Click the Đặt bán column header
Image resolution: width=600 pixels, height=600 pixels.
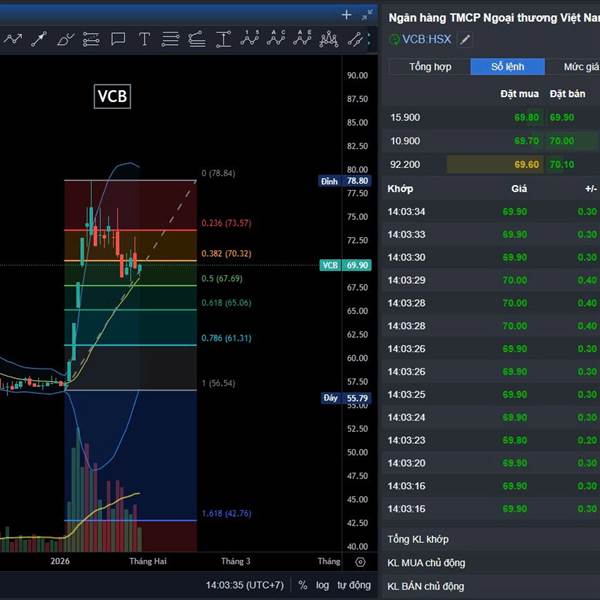(567, 94)
